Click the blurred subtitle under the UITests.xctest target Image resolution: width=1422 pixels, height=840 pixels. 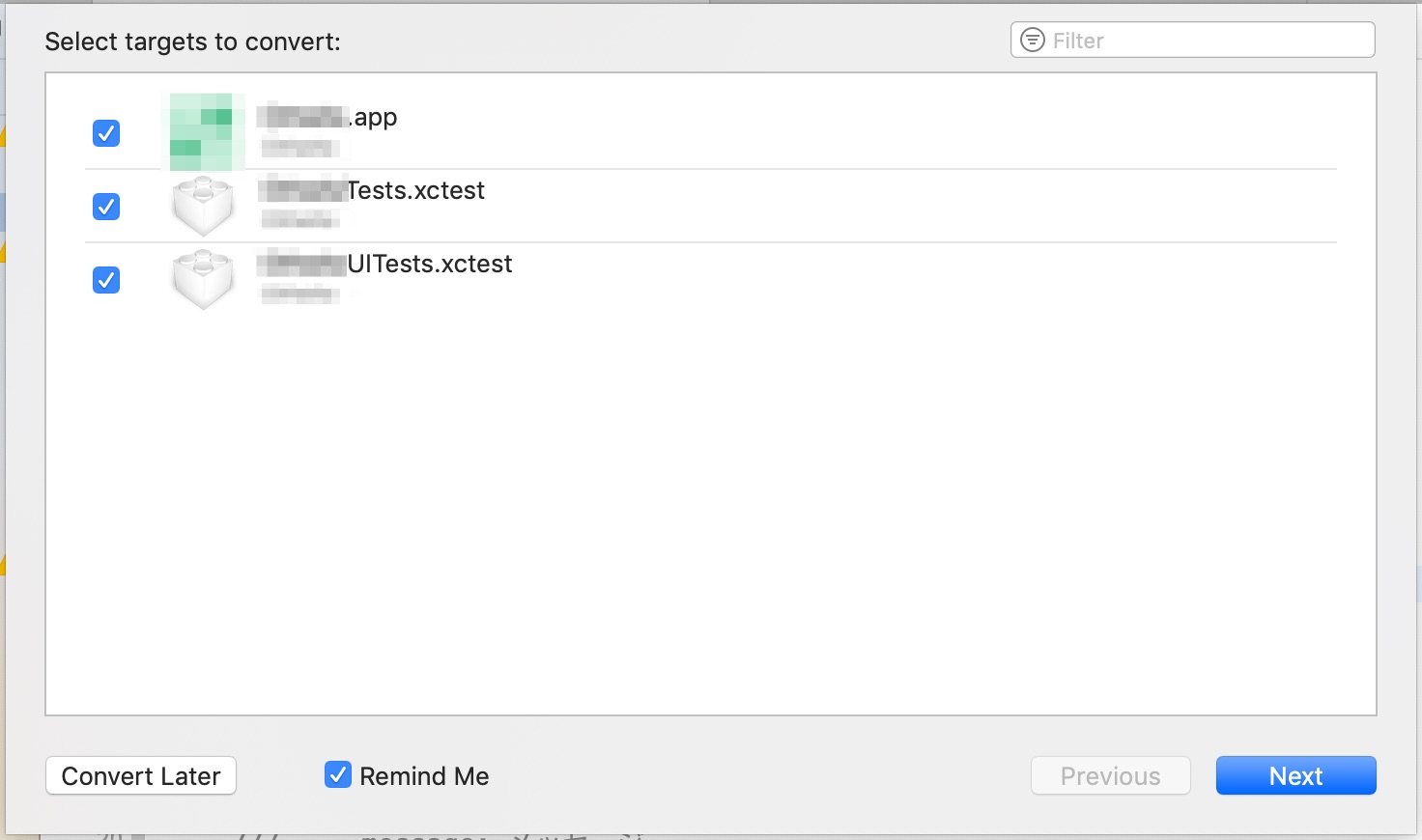[300, 294]
